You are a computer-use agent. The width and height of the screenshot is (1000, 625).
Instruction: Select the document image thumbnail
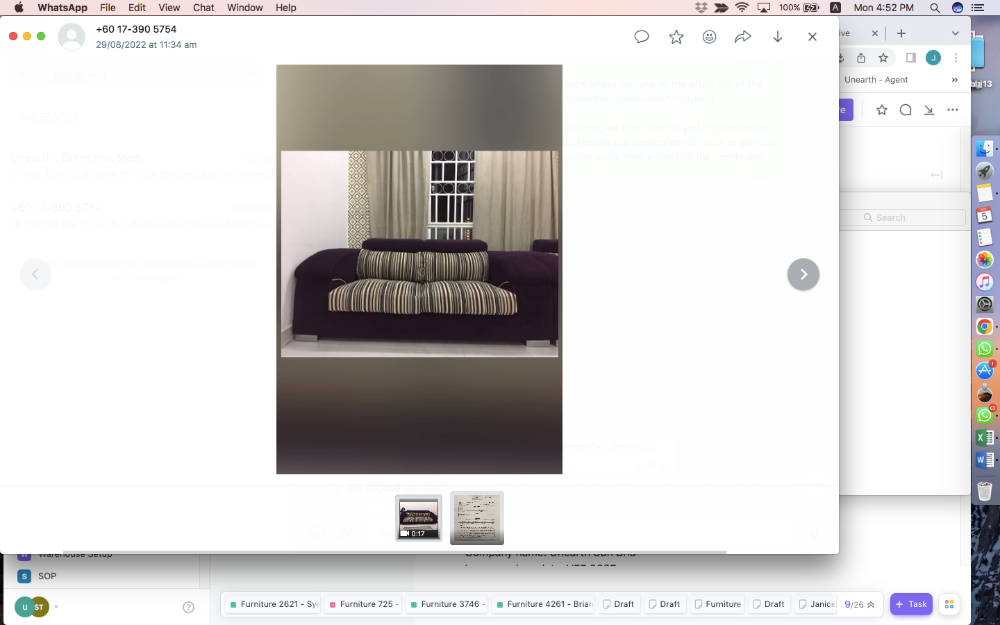click(476, 517)
